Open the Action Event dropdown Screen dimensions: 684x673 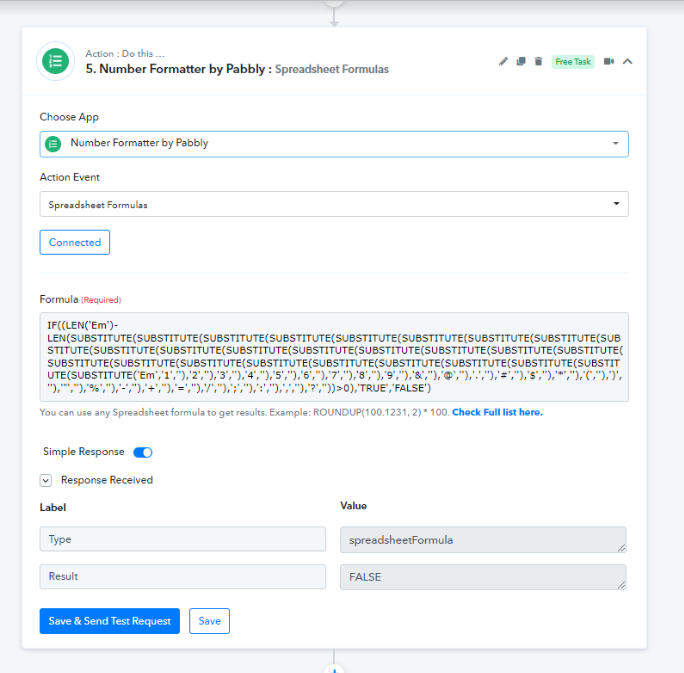point(334,204)
